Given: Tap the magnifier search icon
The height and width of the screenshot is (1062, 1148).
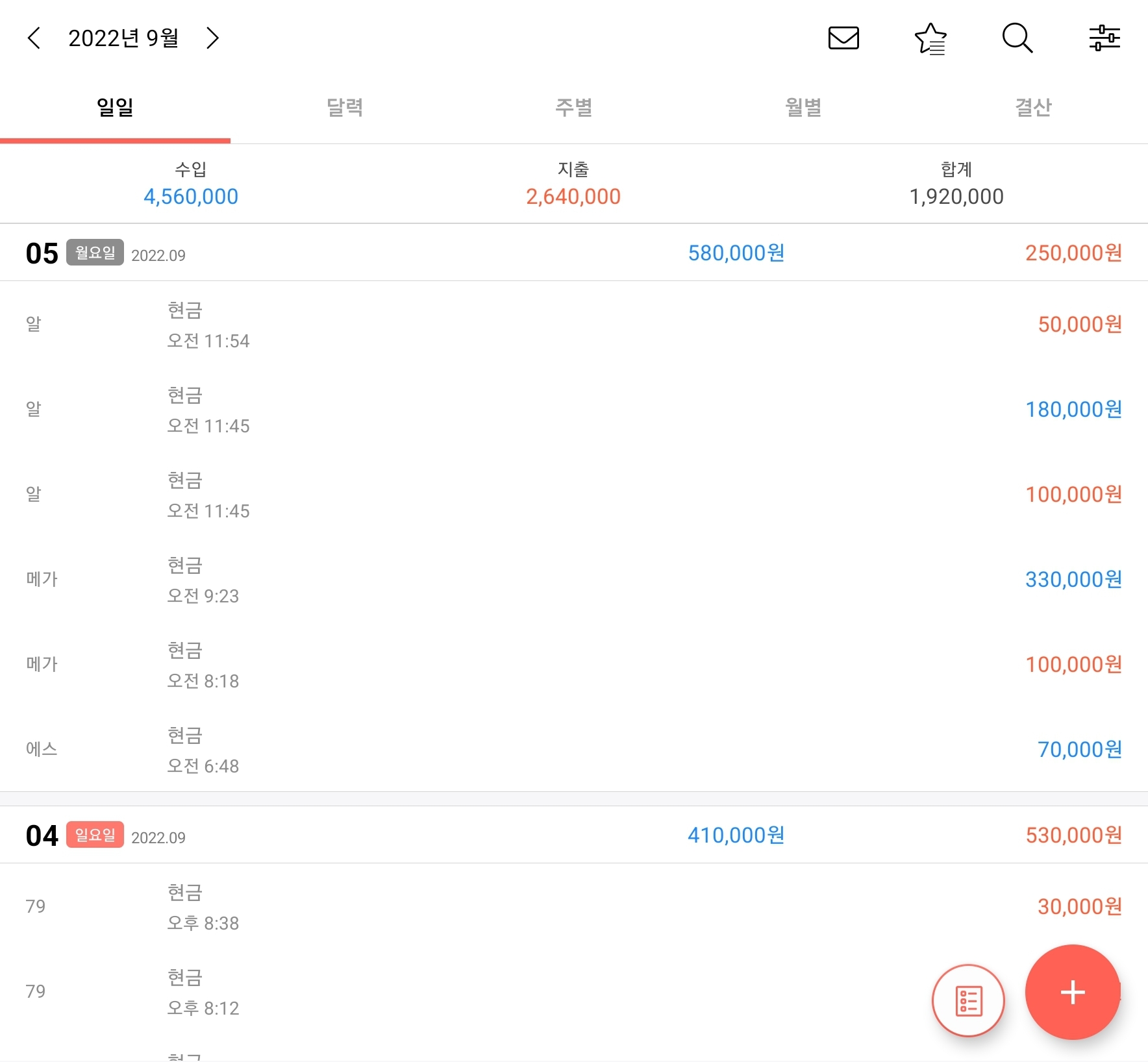Looking at the screenshot, I should pyautogui.click(x=1017, y=38).
